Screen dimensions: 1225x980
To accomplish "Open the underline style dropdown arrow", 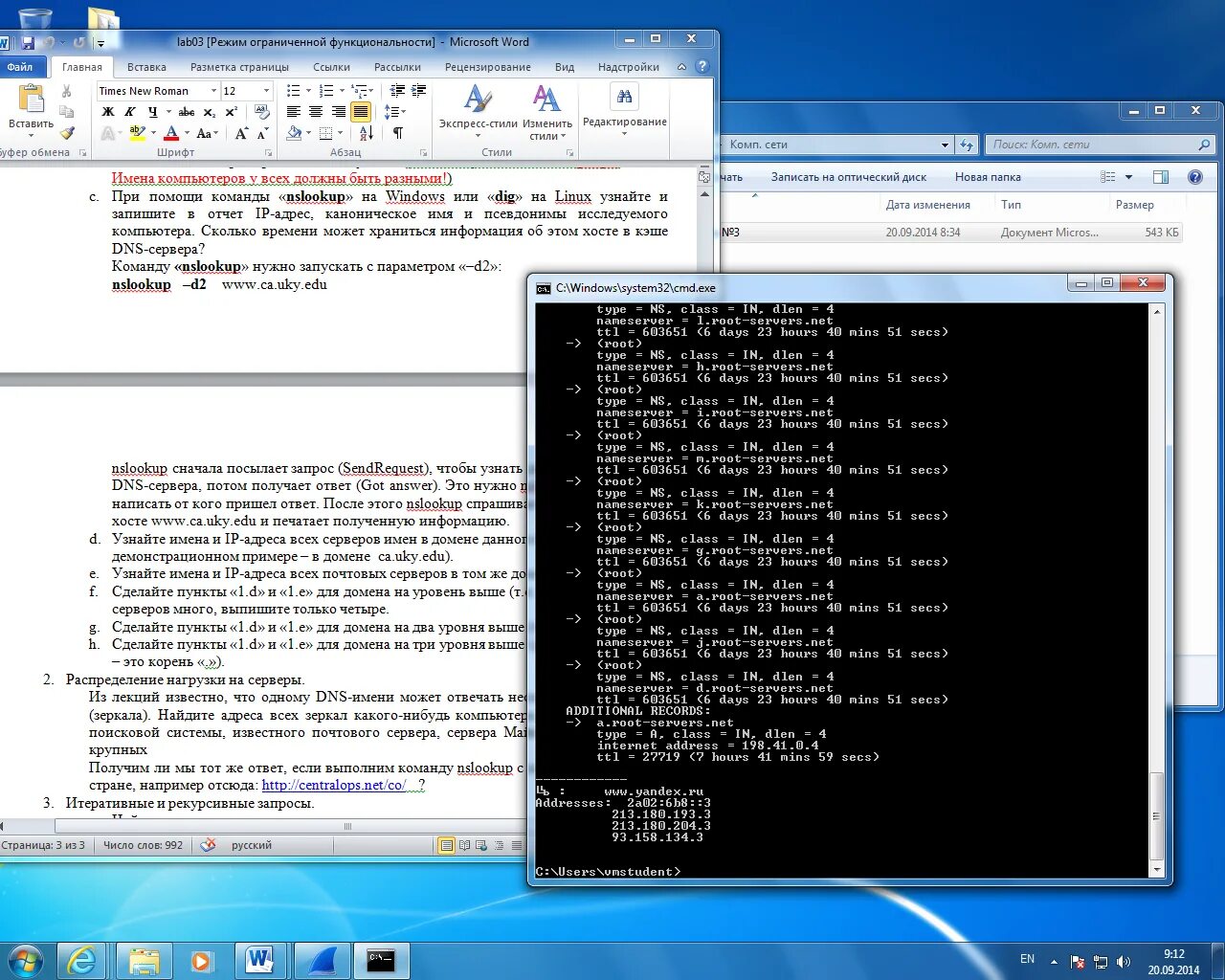I will point(167,112).
